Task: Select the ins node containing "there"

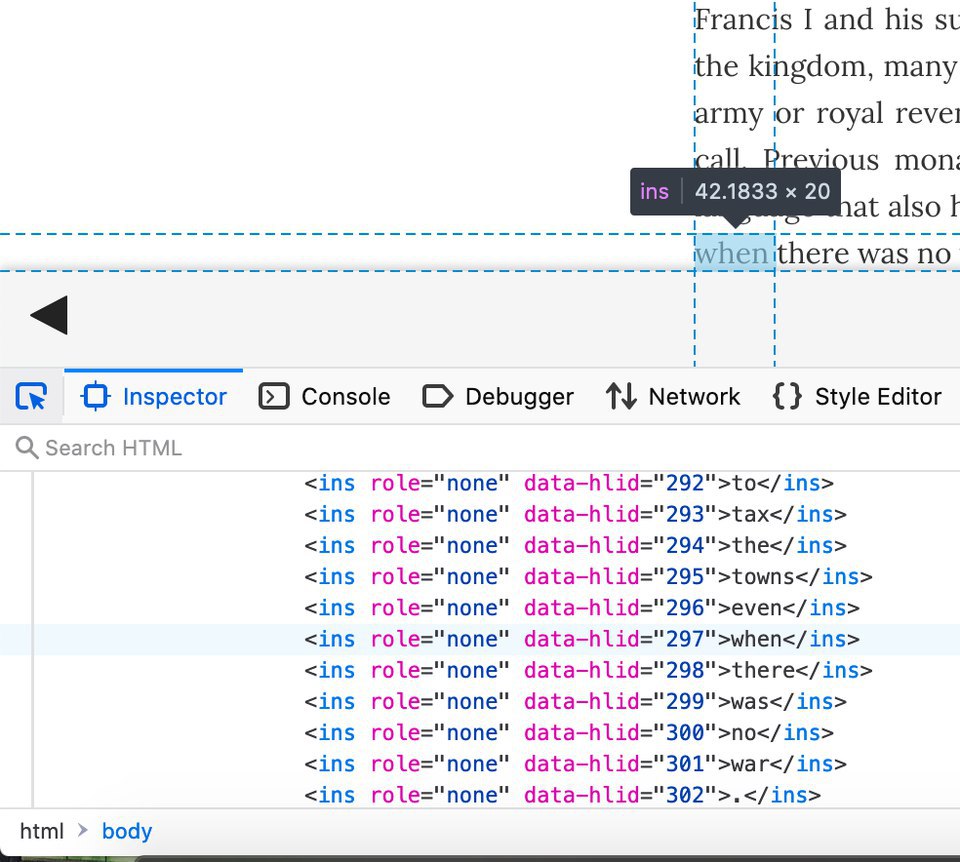Action: tap(588, 670)
